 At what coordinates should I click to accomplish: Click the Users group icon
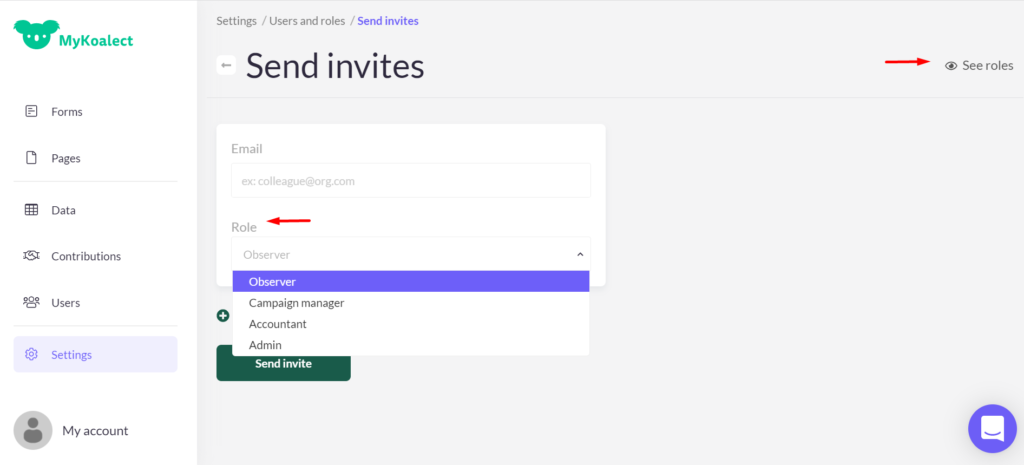pyautogui.click(x=31, y=302)
